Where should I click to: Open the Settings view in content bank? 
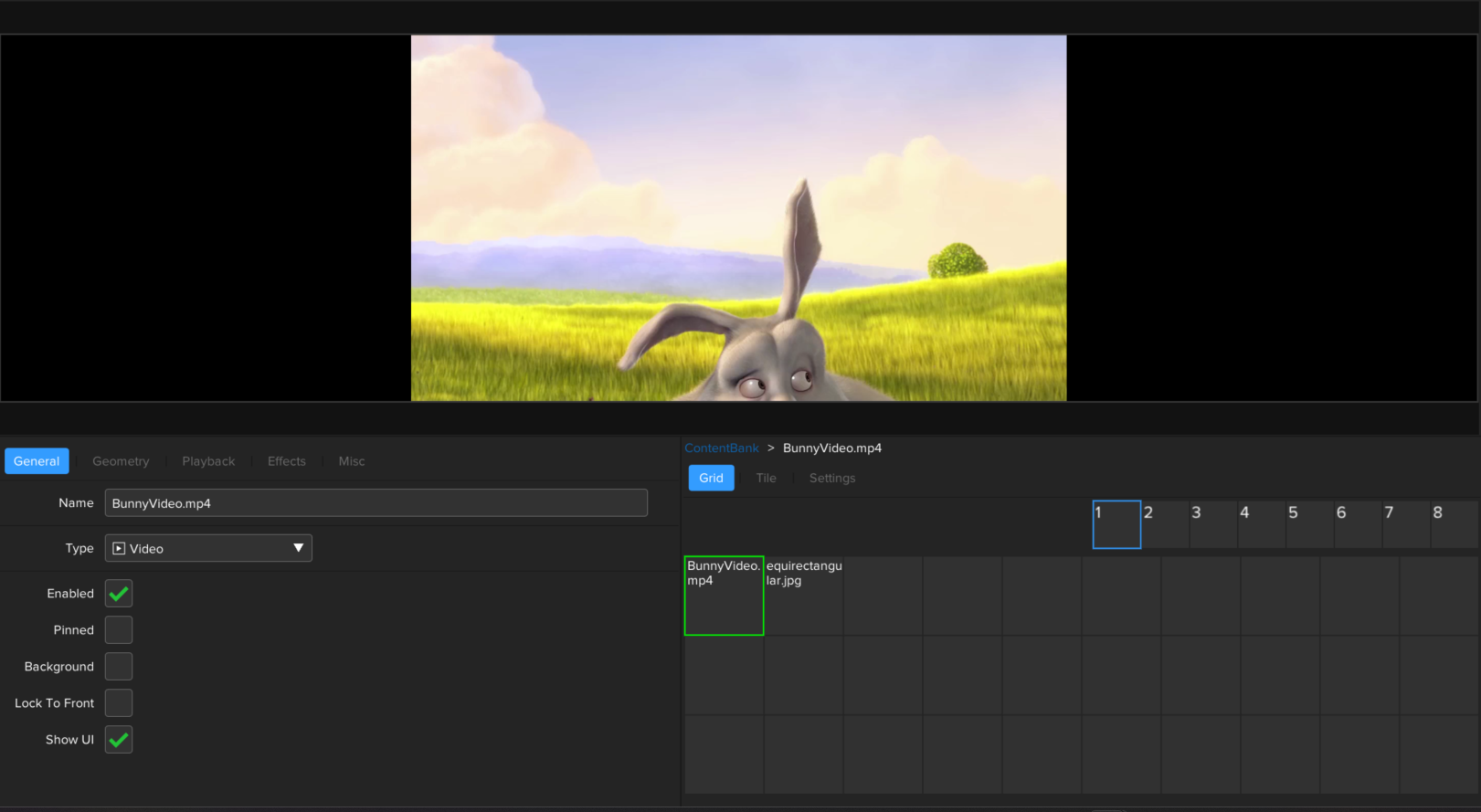click(832, 478)
